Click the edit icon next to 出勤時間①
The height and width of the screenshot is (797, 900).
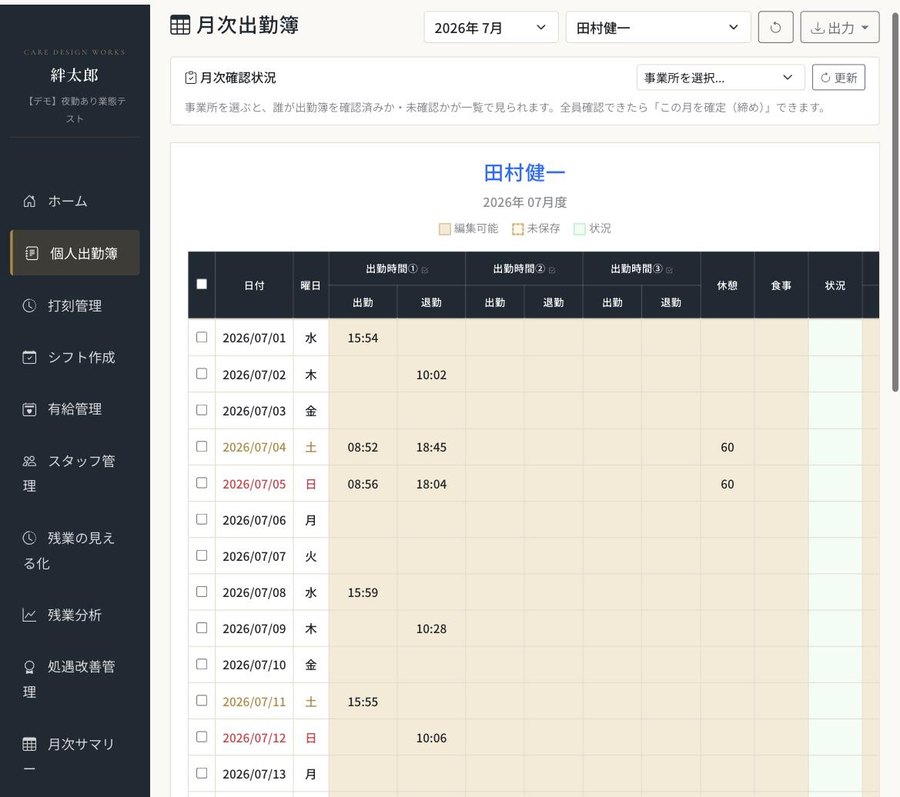pos(425,270)
